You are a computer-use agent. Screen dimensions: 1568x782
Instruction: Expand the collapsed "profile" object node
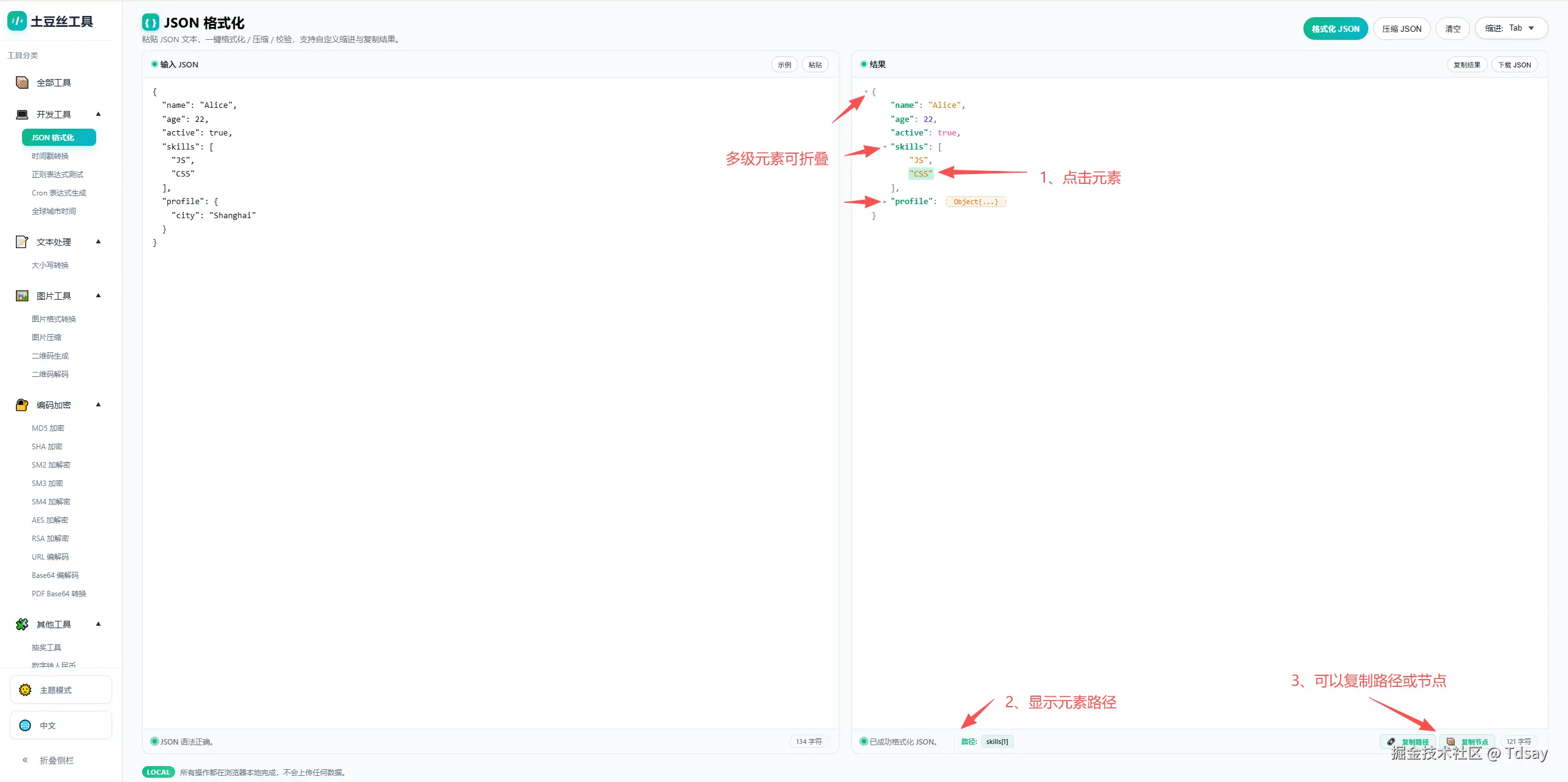(885, 202)
